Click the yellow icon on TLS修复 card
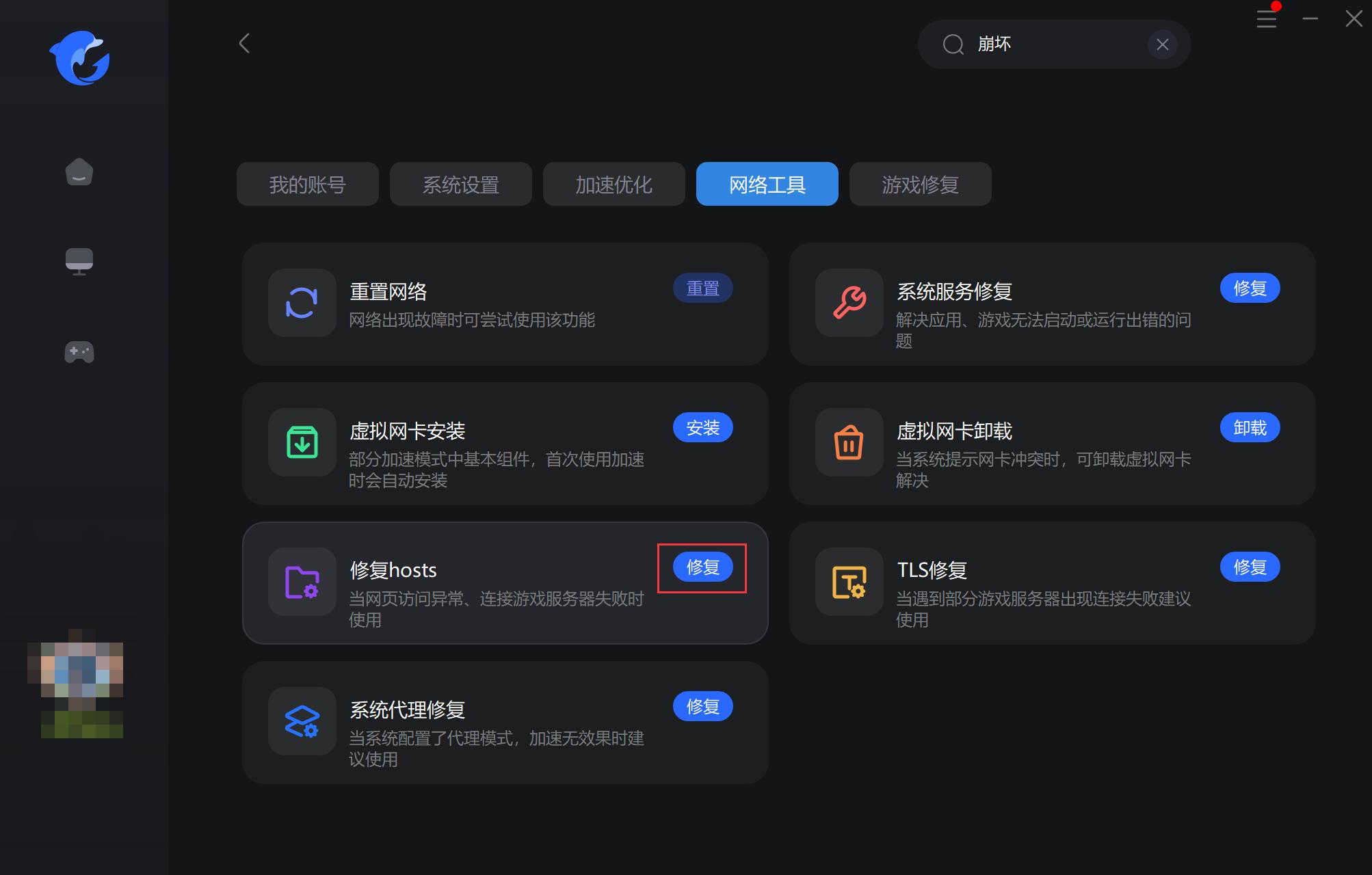1372x875 pixels. (848, 583)
